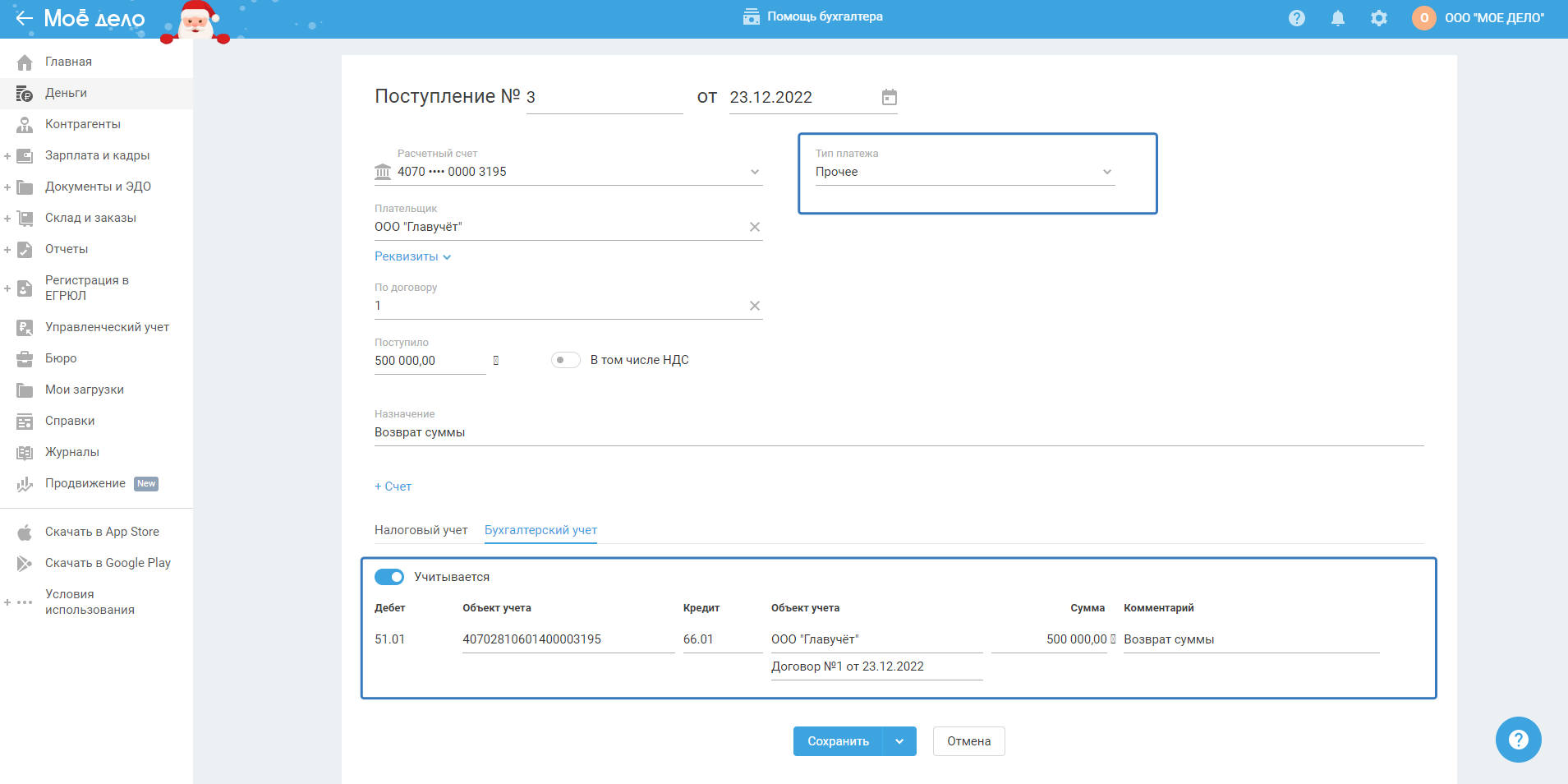Open the Тип платежа dropdown
Viewport: 1568px width, 784px height.
pos(964,172)
